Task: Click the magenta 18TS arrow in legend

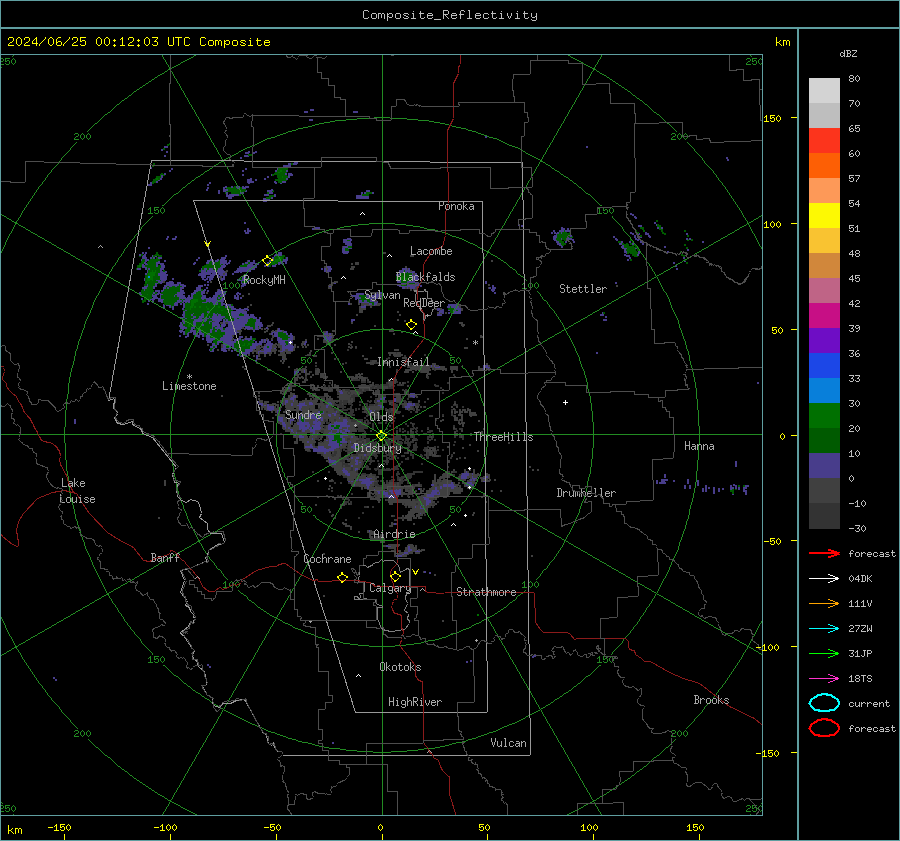Action: [824, 679]
